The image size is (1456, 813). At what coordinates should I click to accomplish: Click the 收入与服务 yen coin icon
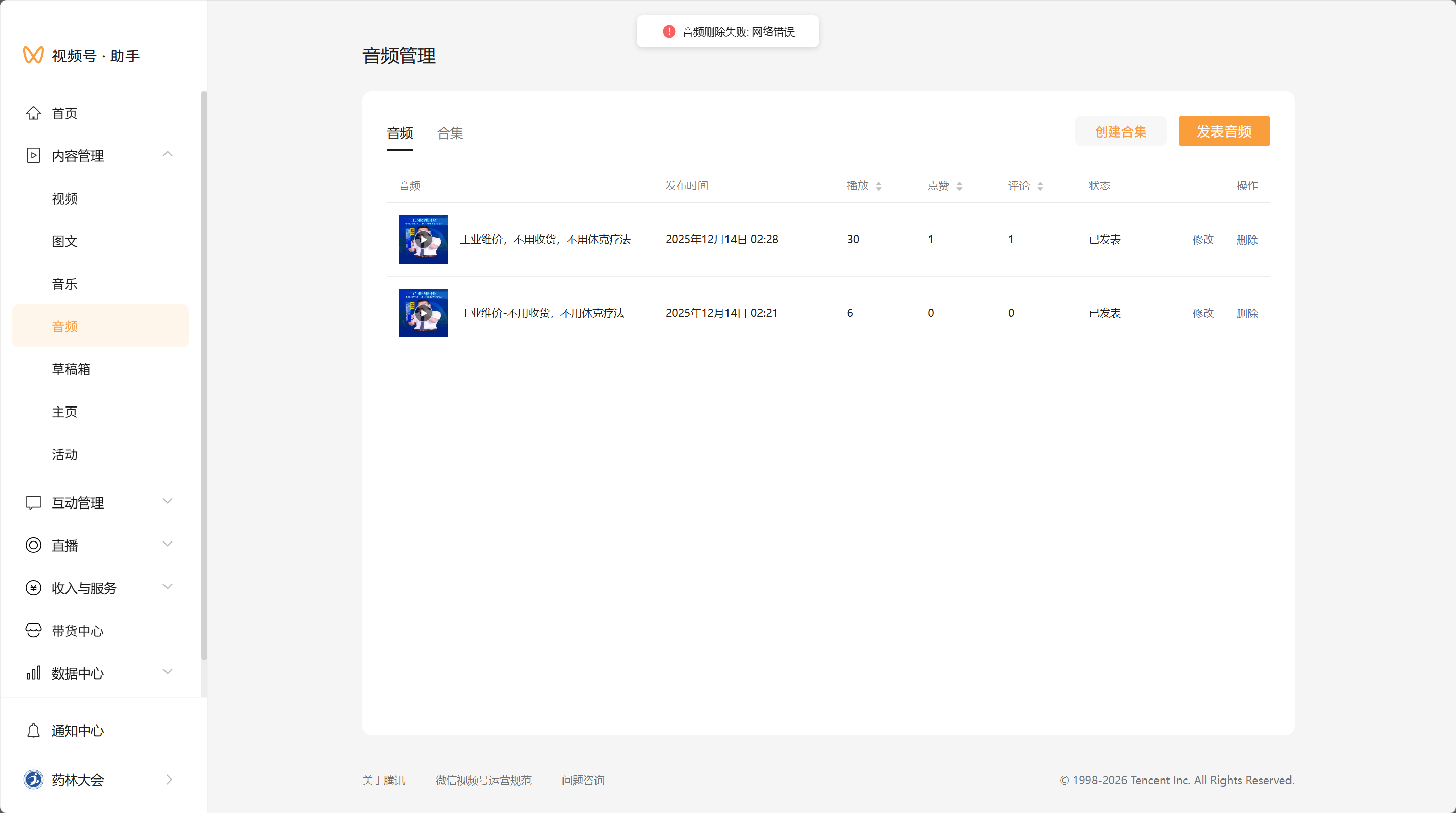coord(34,588)
